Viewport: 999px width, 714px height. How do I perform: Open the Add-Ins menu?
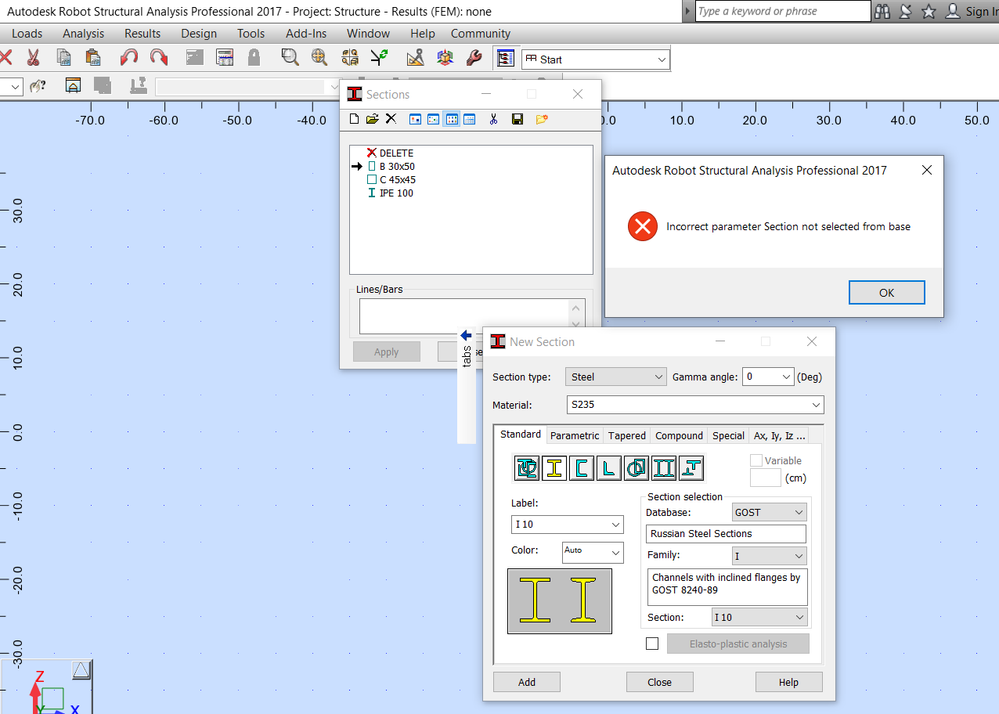pyautogui.click(x=306, y=34)
